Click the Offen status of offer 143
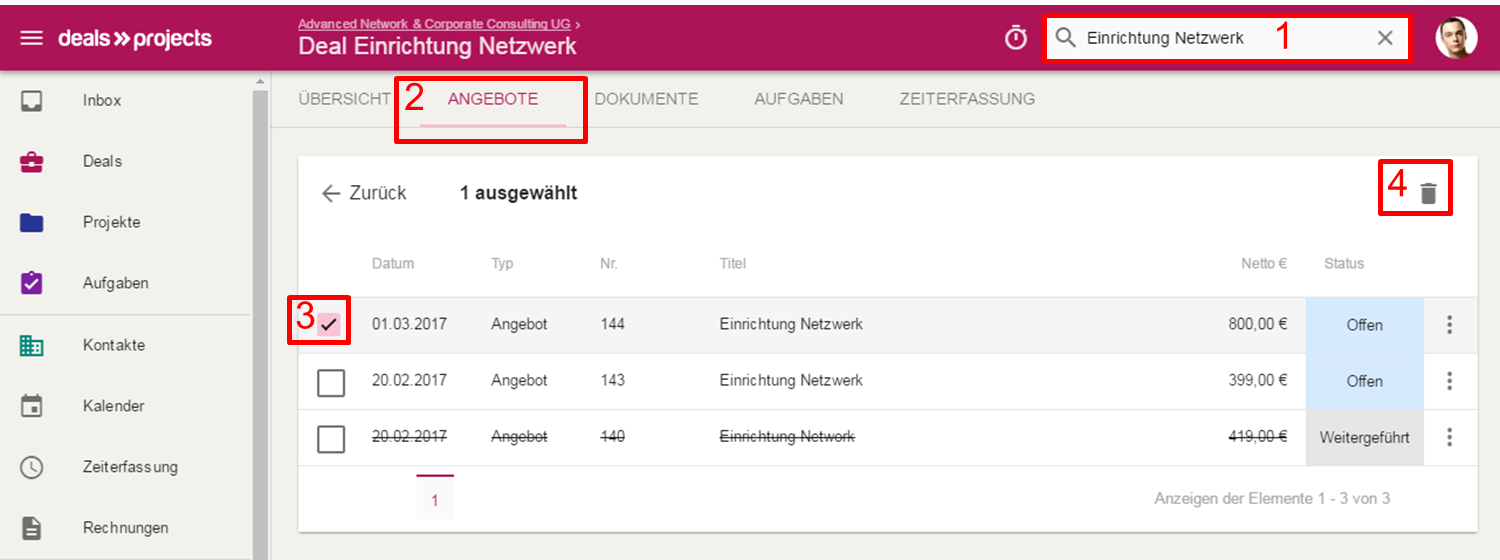The image size is (1500, 560). tap(1364, 381)
